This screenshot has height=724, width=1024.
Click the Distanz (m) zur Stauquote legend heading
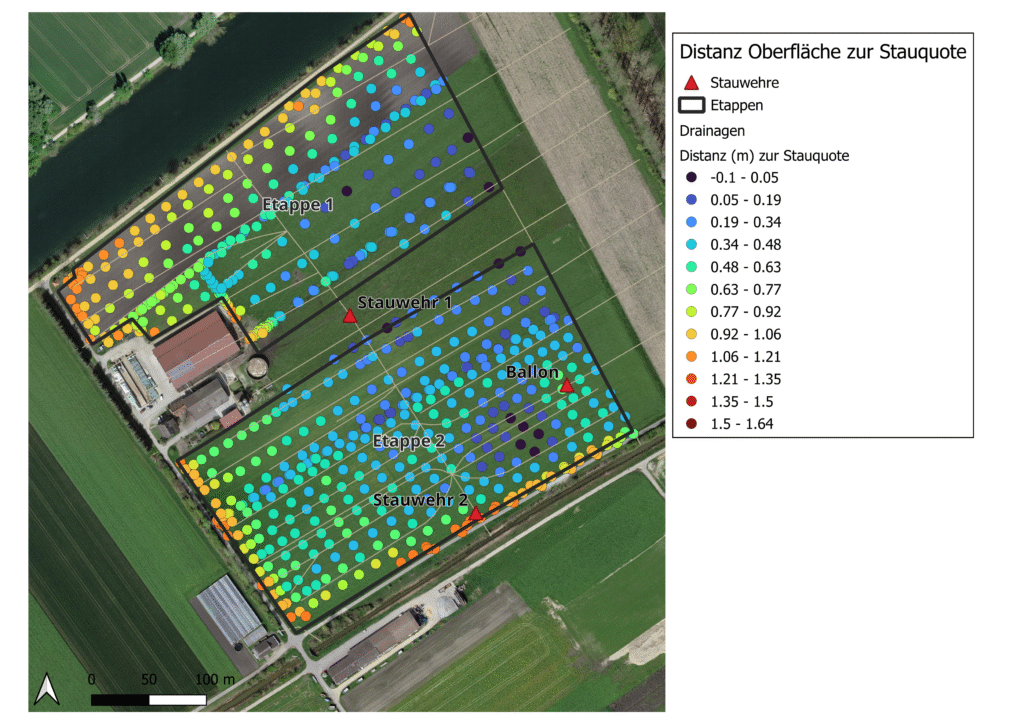764,155
